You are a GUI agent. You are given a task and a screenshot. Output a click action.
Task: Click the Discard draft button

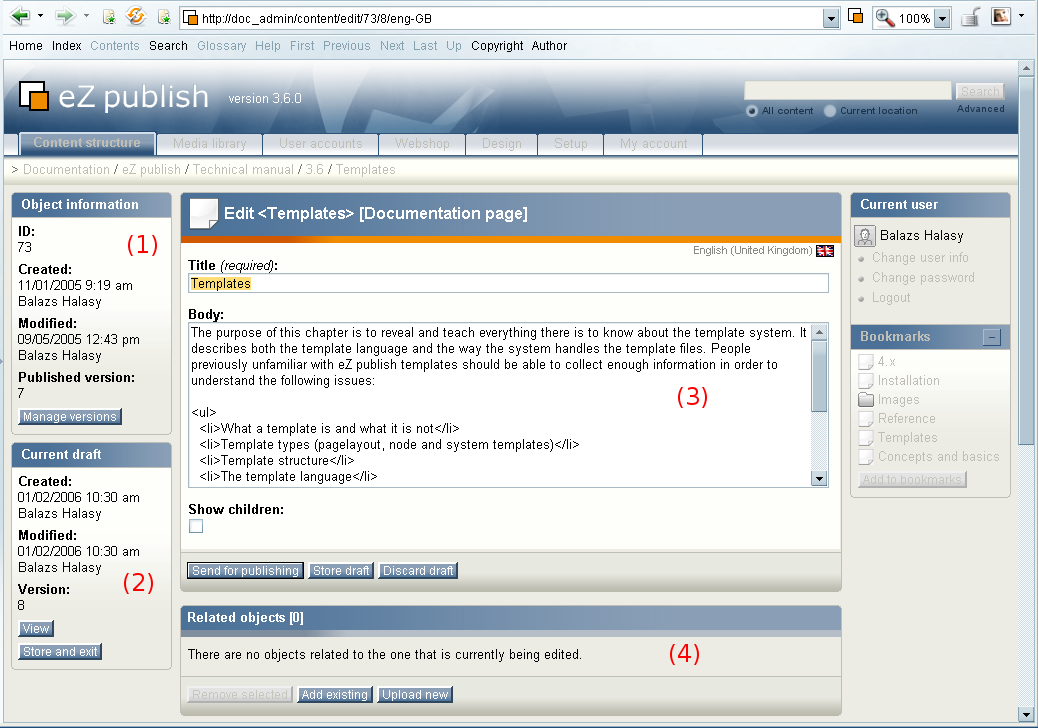pyautogui.click(x=418, y=570)
